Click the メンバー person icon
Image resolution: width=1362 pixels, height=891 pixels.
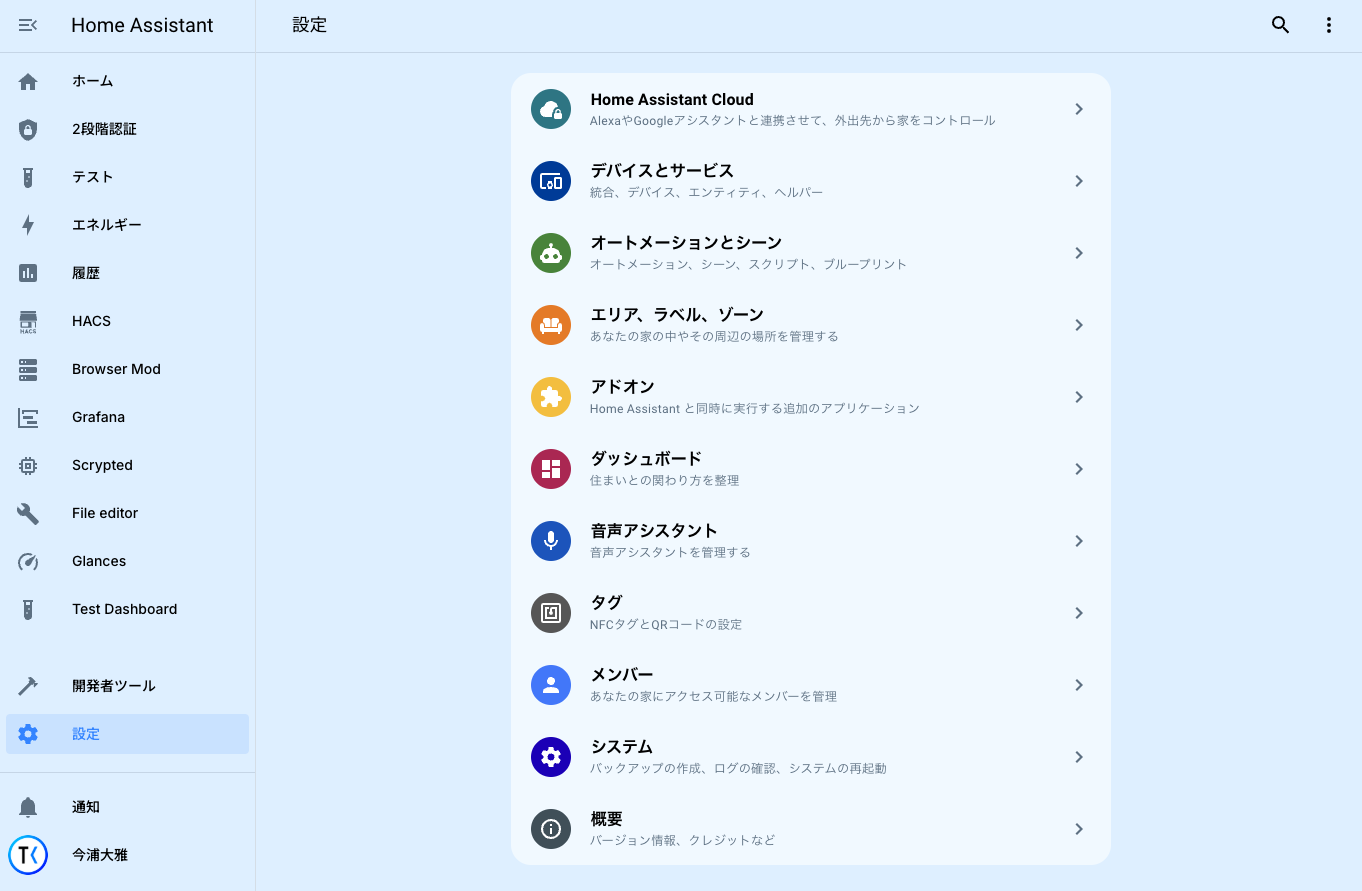tap(551, 685)
